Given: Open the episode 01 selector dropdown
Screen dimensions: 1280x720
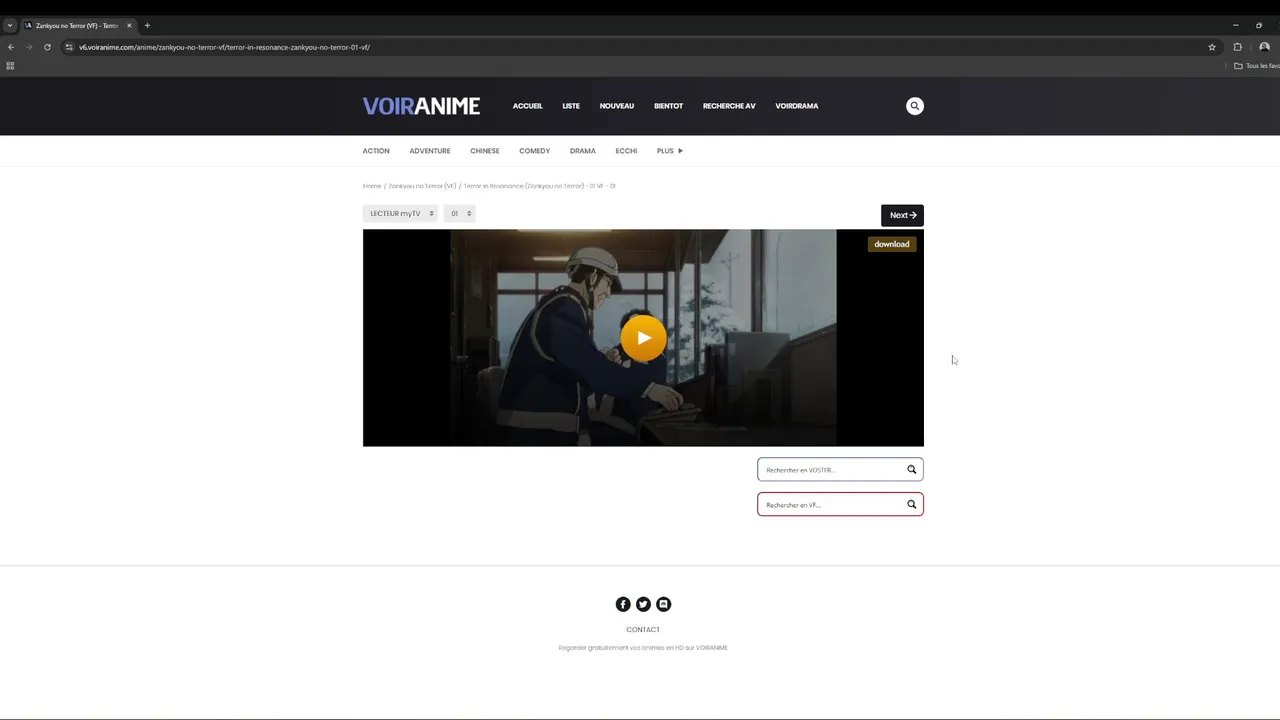Looking at the screenshot, I should (459, 213).
